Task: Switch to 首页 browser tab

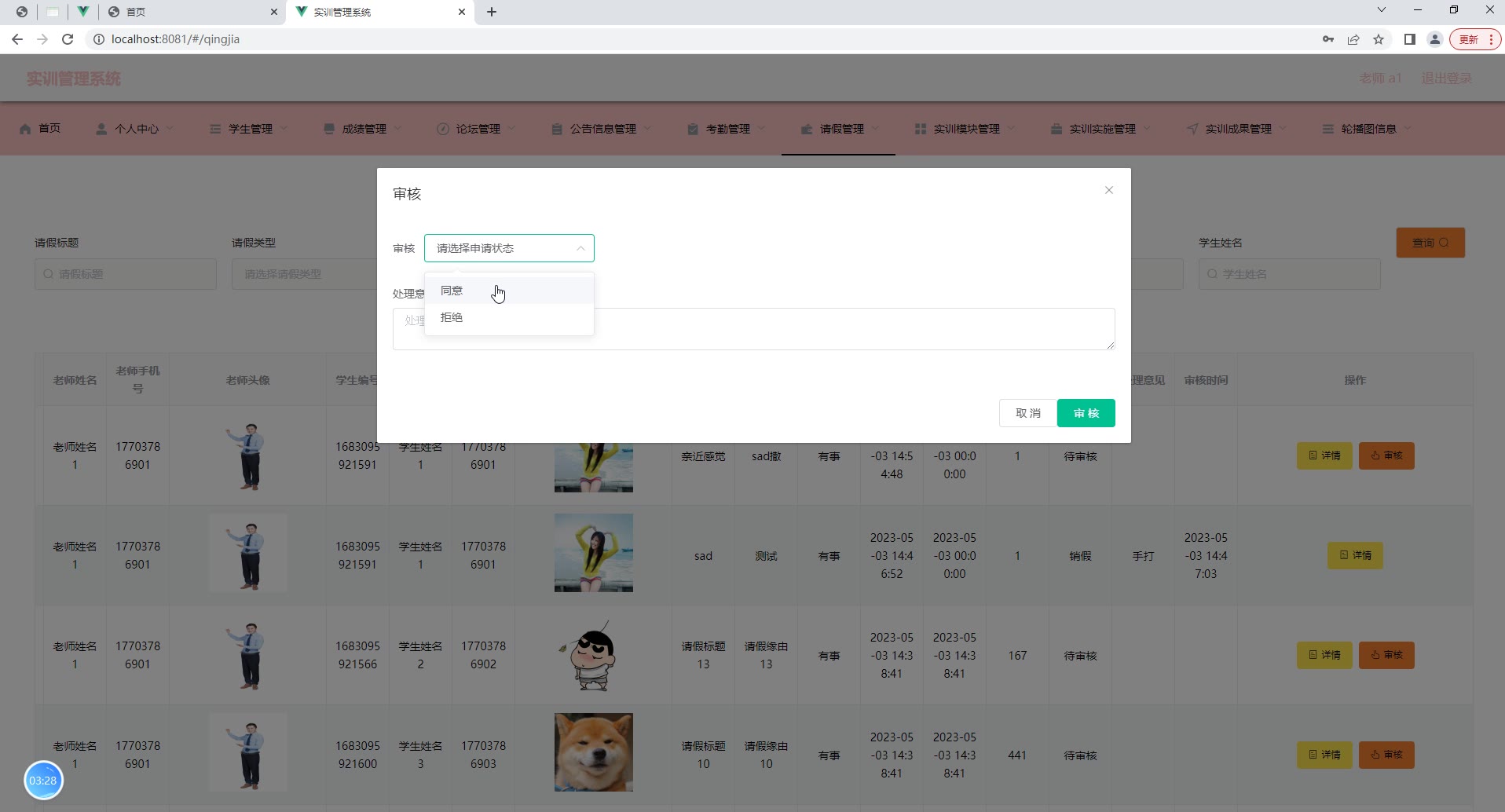Action: click(x=192, y=12)
